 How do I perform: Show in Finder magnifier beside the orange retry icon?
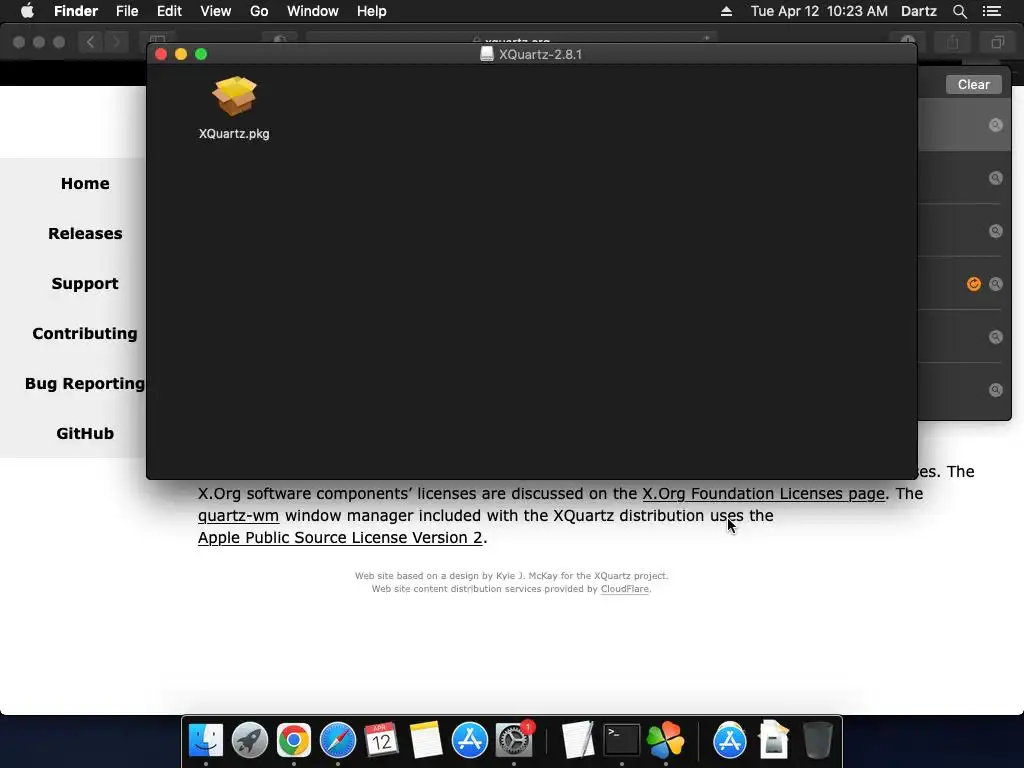click(x=995, y=283)
